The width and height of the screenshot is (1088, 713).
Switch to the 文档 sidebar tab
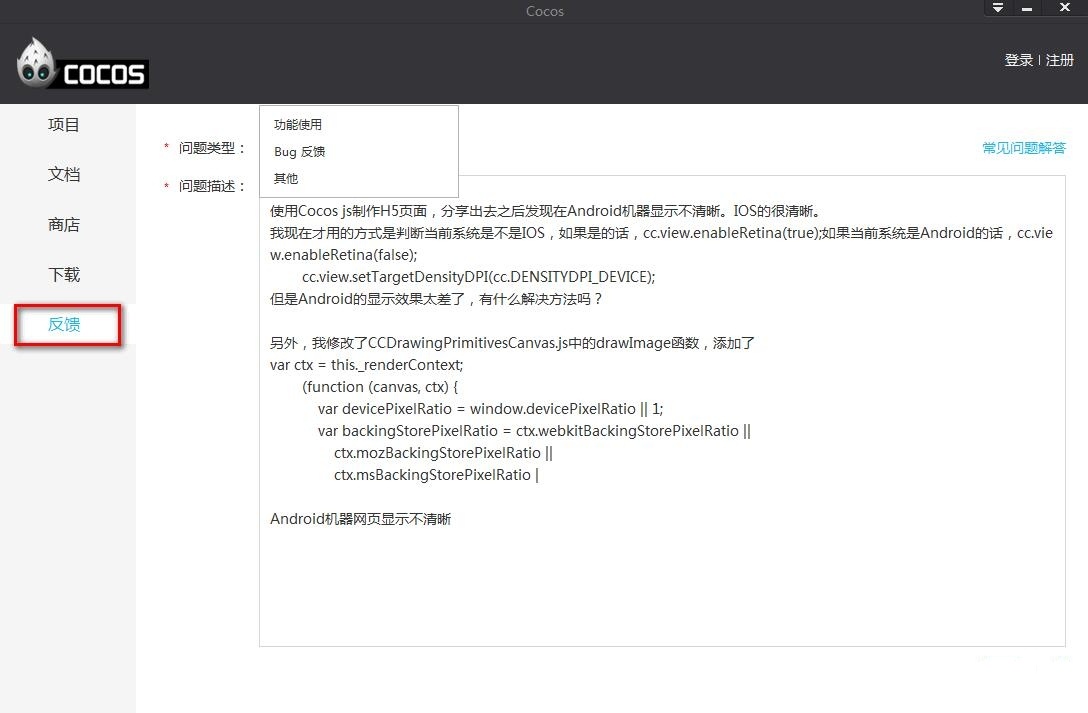(x=64, y=175)
